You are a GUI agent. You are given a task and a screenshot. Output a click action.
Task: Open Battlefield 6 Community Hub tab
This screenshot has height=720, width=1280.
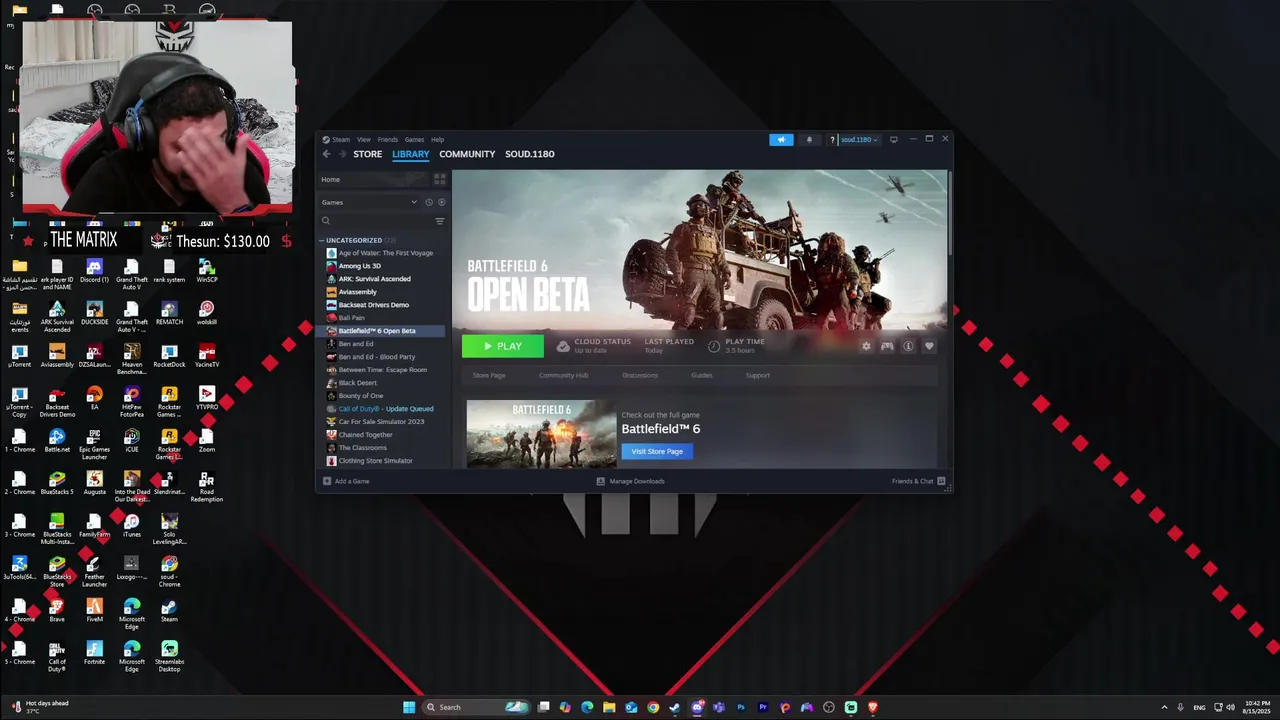(x=563, y=375)
